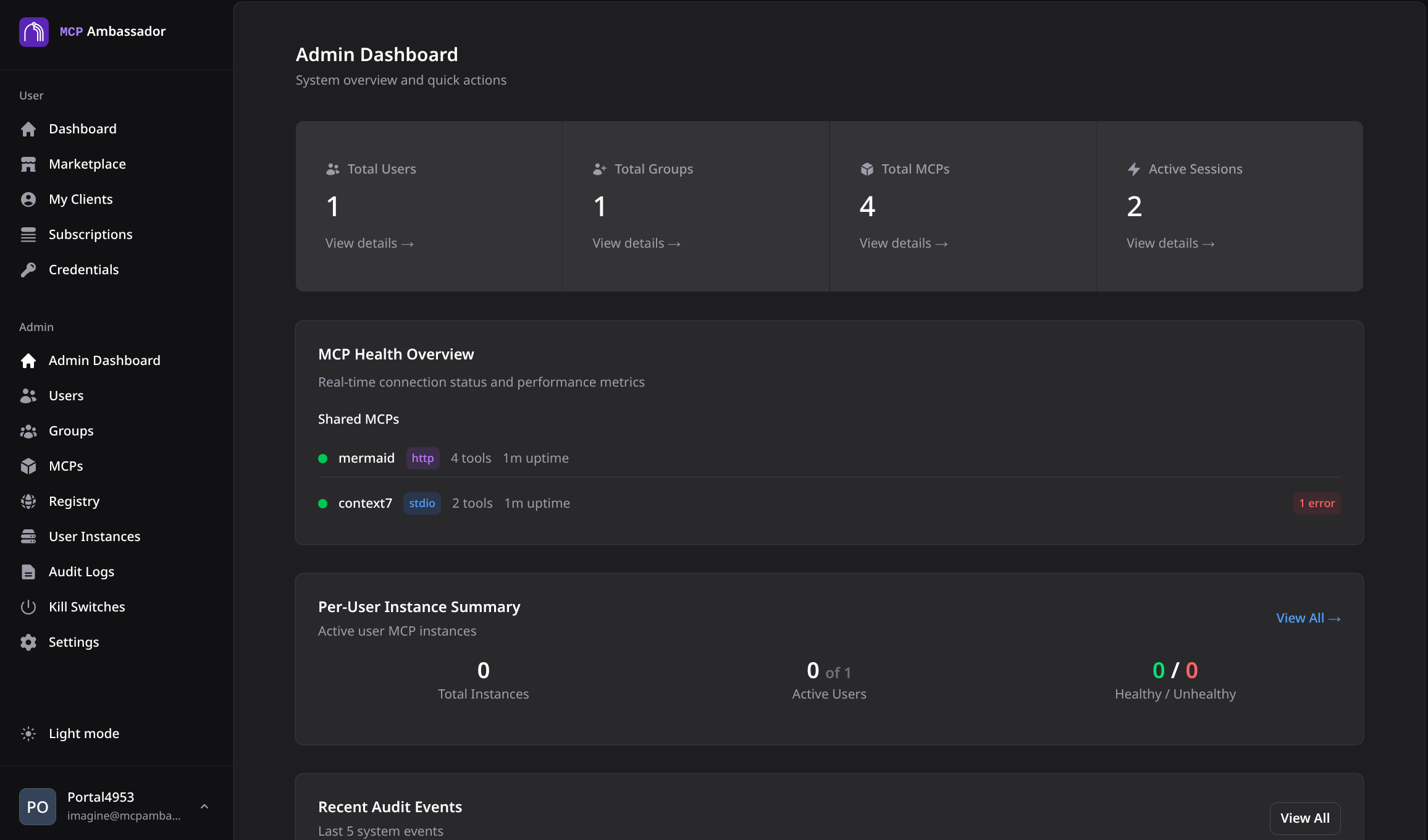This screenshot has width=1428, height=840.
Task: Open Marketplace via its storefront icon
Action: [28, 164]
